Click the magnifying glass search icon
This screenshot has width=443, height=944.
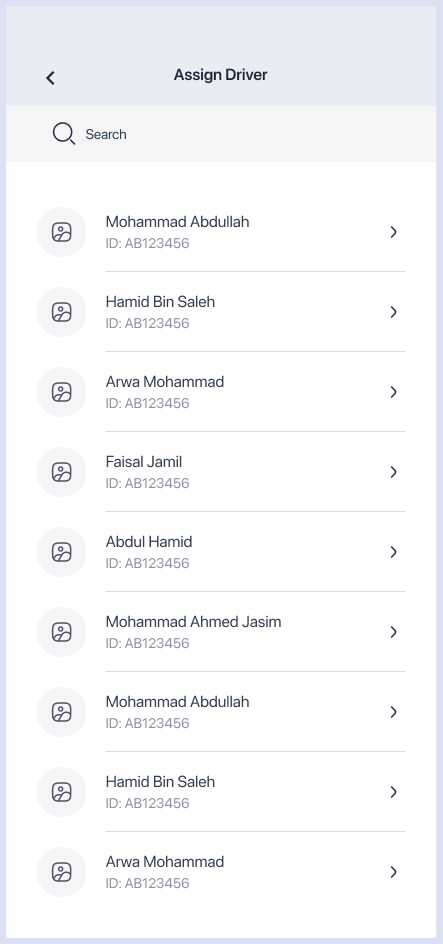pos(63,134)
